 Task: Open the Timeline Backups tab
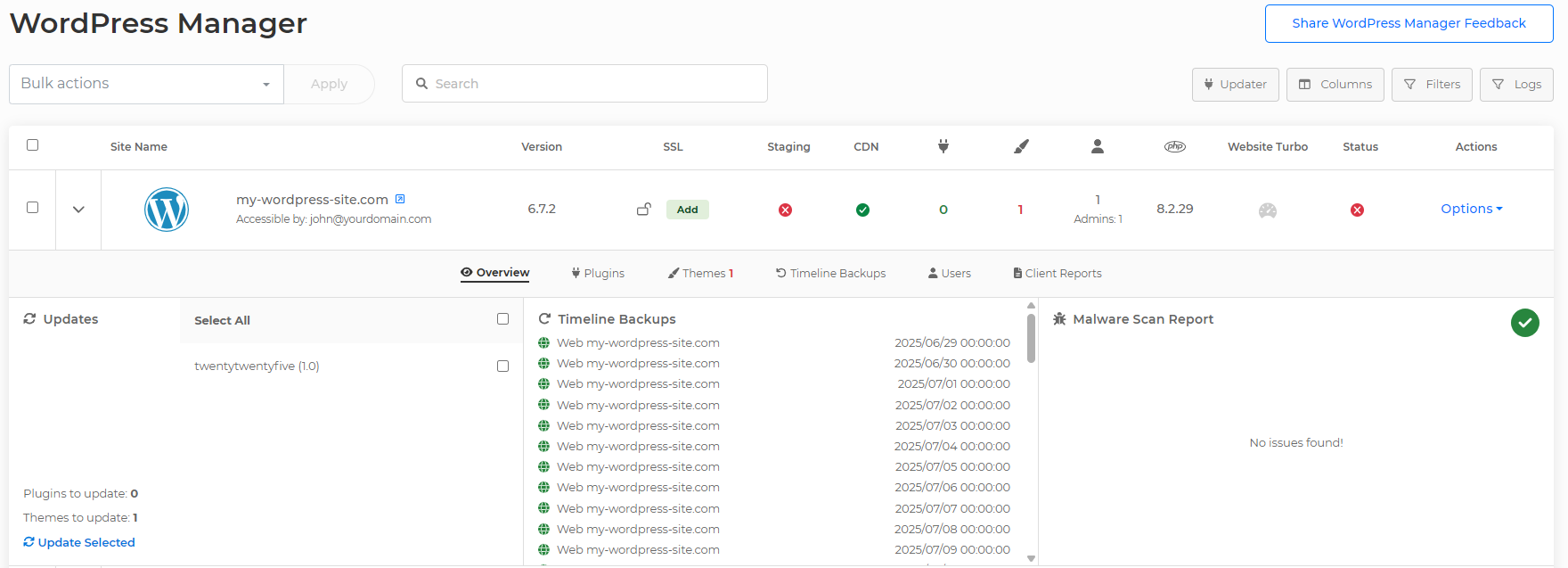coord(830,274)
